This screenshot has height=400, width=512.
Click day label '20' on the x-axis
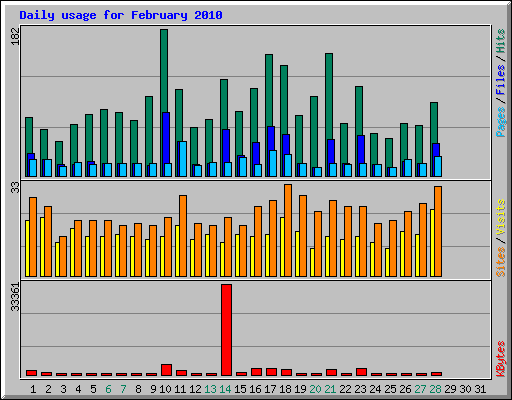click(x=315, y=389)
